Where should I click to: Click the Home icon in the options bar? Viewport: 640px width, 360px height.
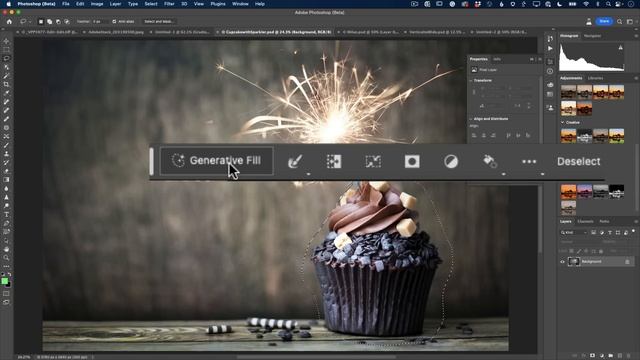(9, 22)
